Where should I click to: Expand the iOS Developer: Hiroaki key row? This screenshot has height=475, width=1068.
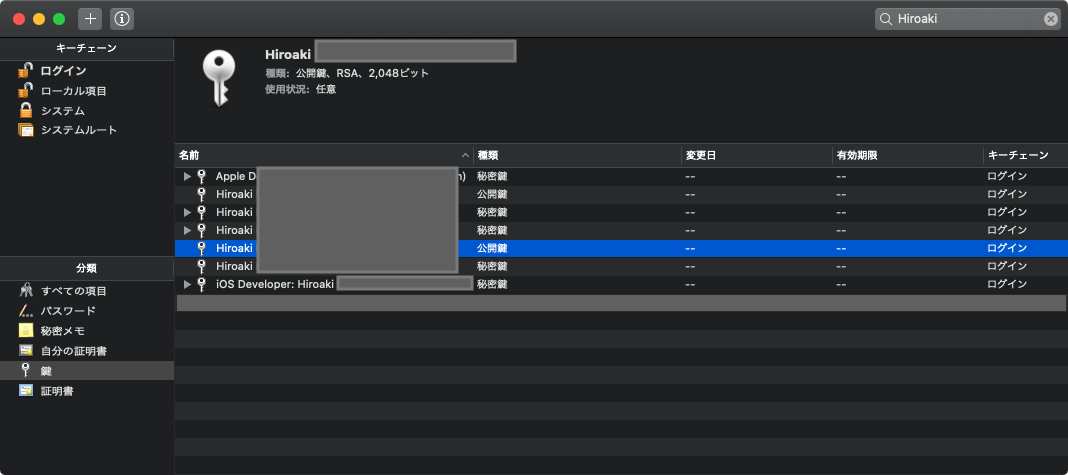click(x=187, y=285)
